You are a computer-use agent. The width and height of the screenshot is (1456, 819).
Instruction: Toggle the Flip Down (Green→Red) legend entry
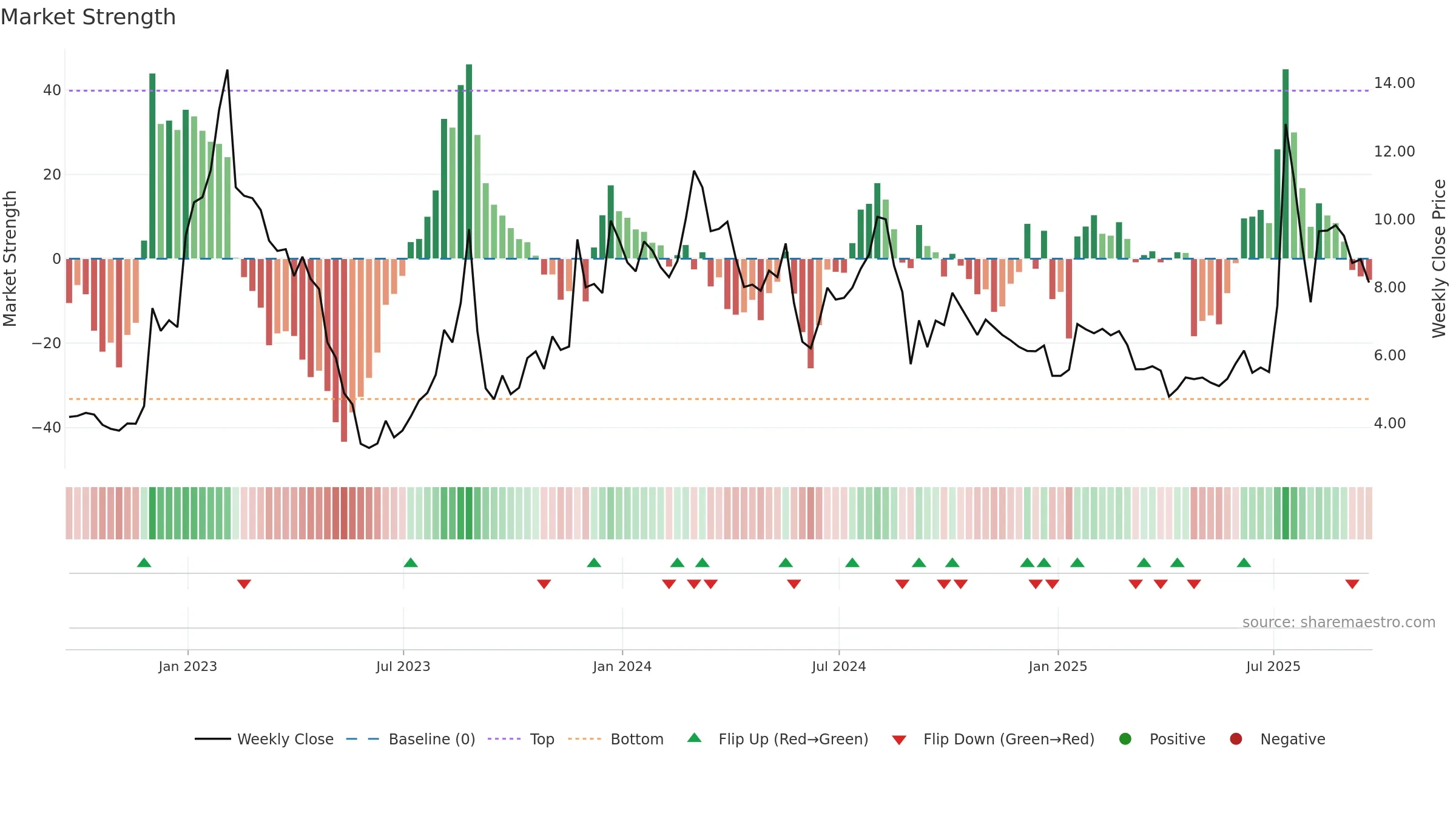(x=993, y=739)
